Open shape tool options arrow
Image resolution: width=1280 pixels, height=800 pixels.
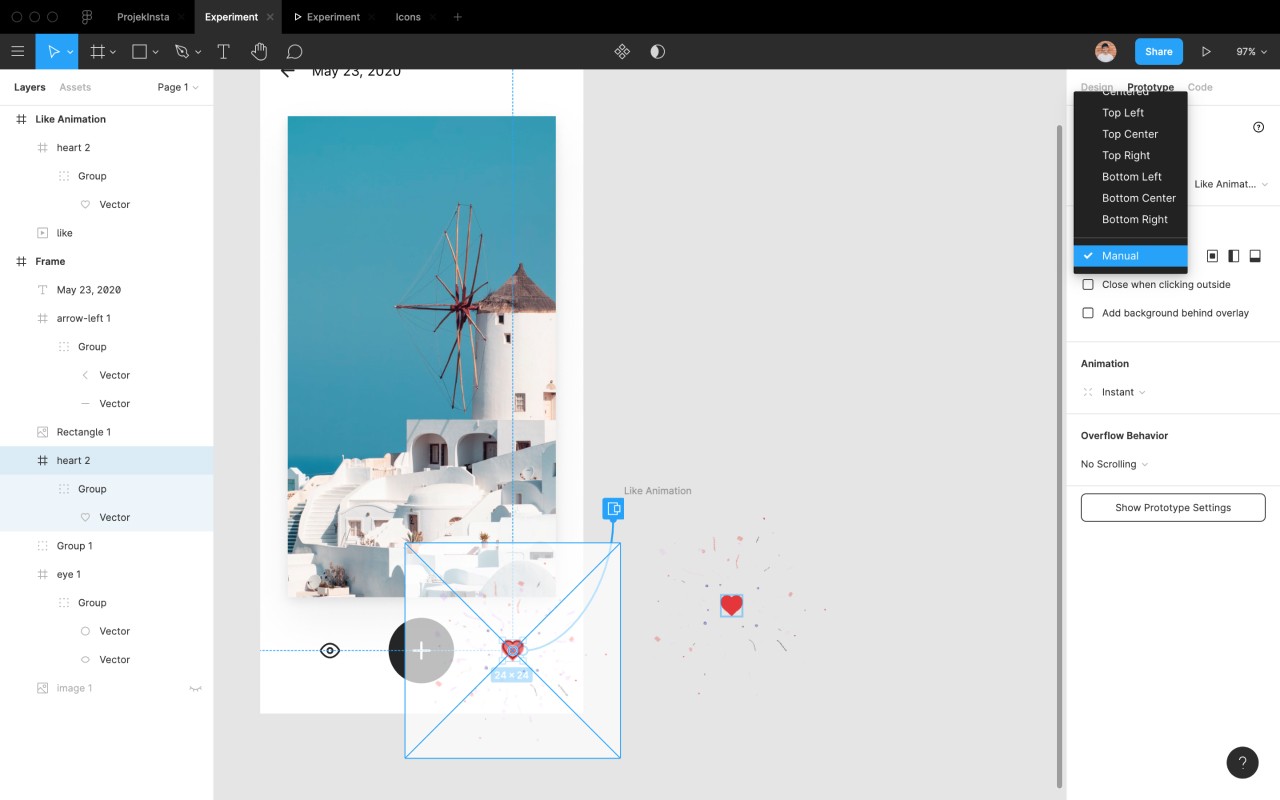point(156,52)
